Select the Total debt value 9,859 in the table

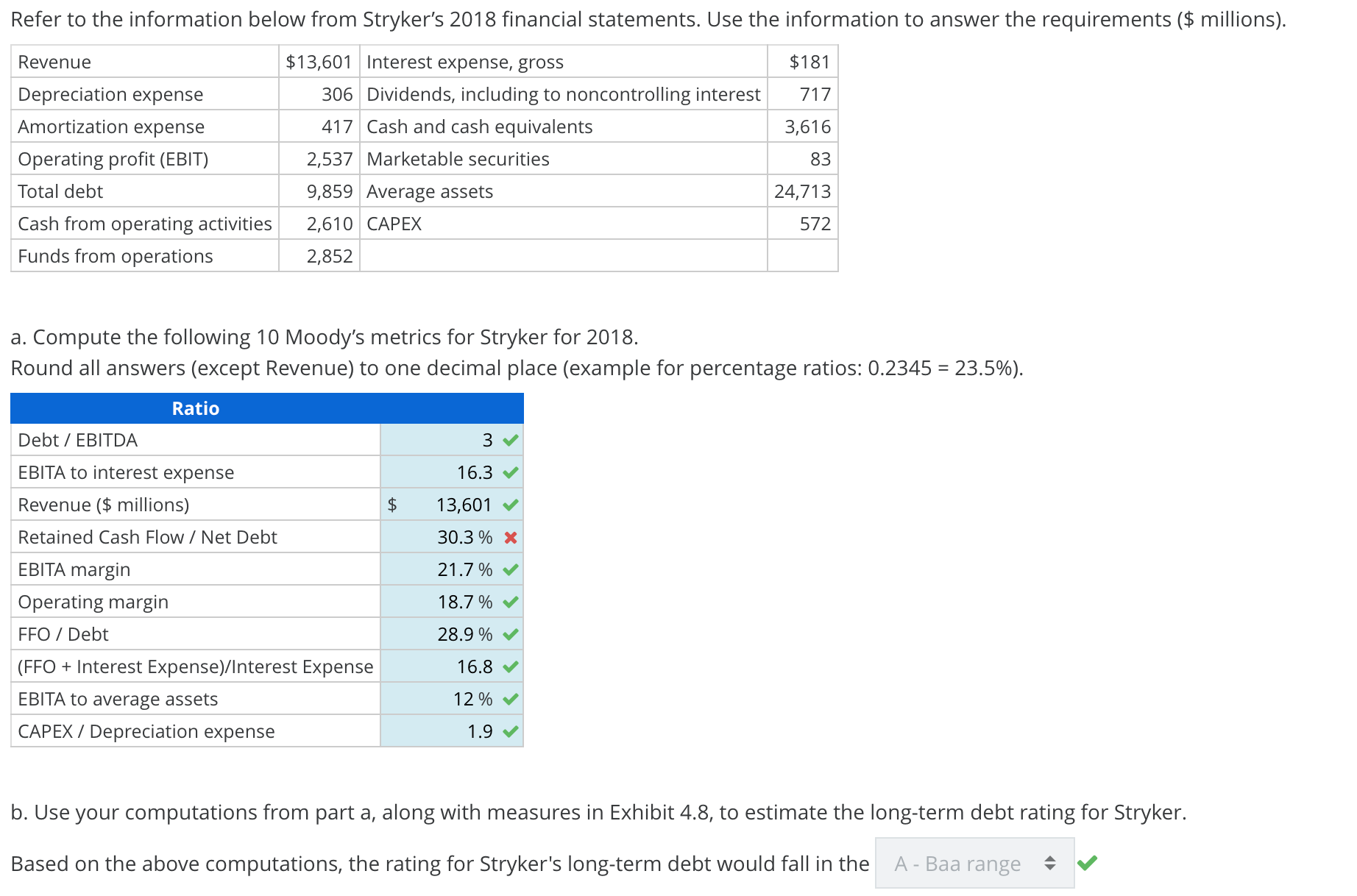tap(329, 191)
